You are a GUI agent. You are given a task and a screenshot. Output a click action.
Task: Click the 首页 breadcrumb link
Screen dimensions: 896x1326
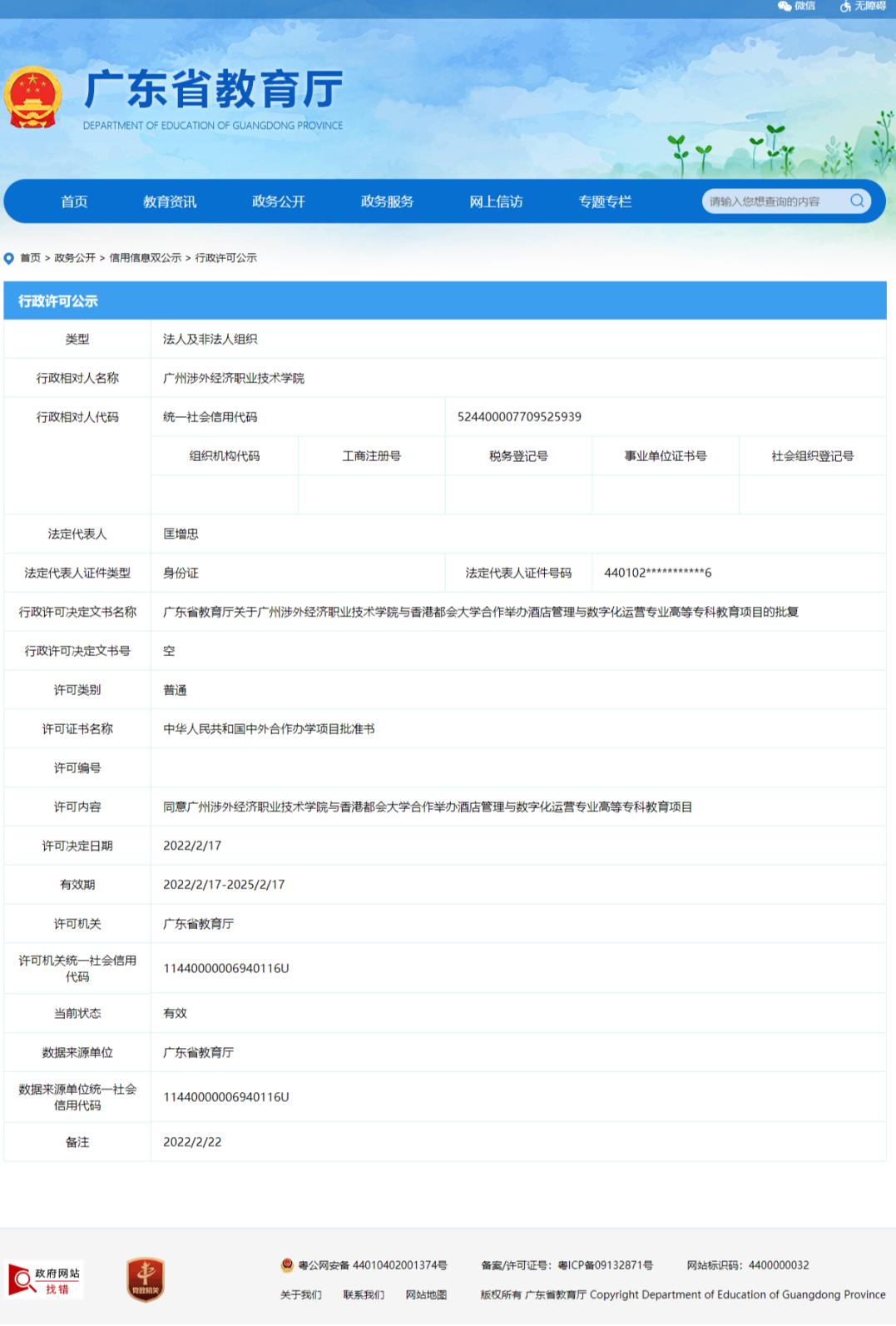click(30, 258)
